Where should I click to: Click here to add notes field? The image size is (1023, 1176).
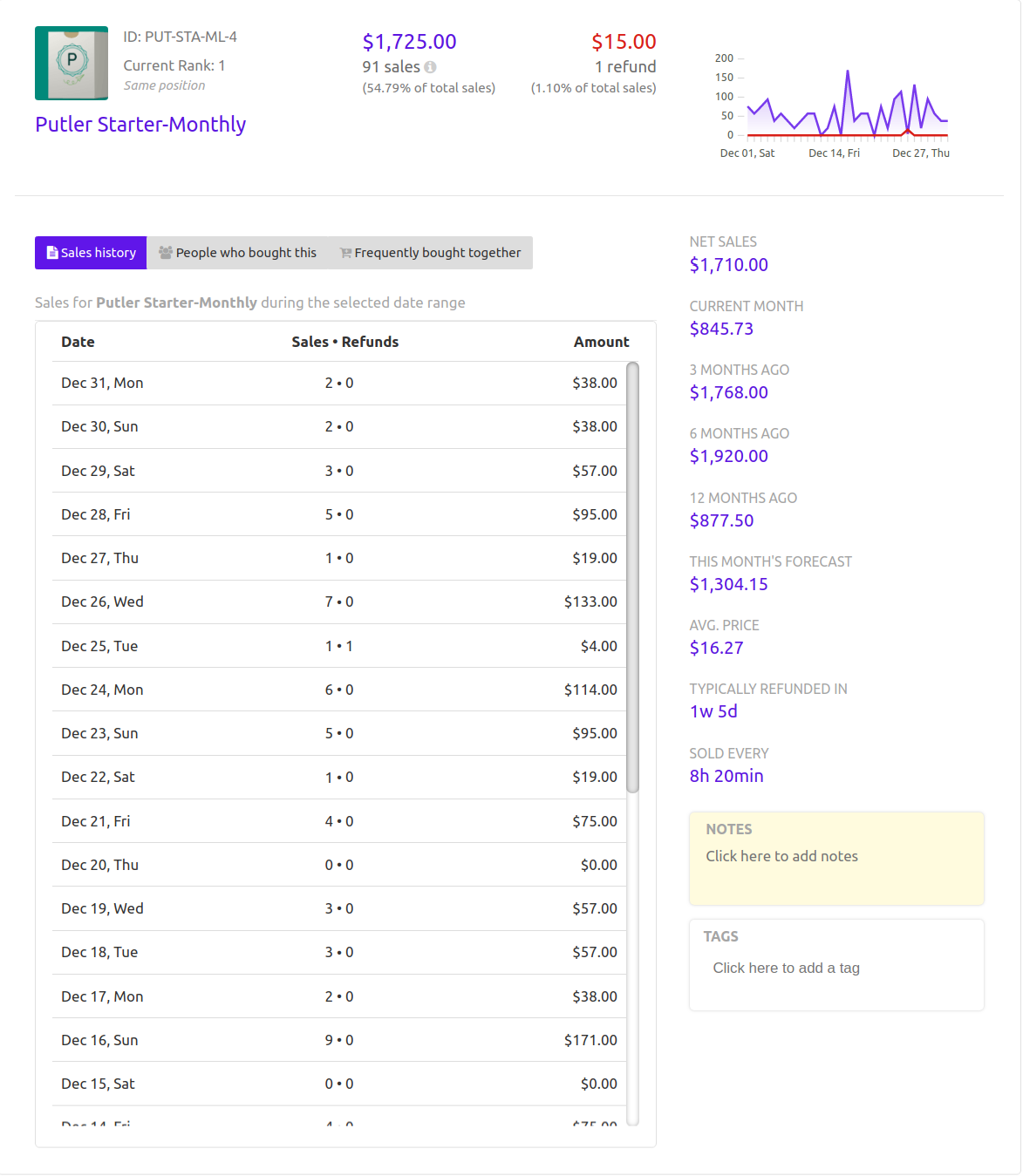pyautogui.click(x=781, y=857)
